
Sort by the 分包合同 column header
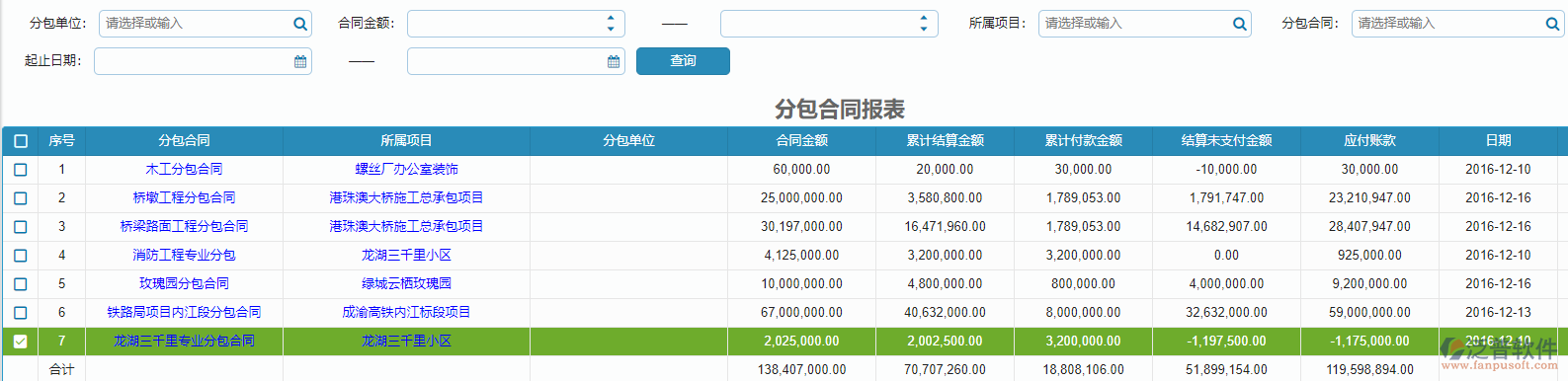coord(185,141)
